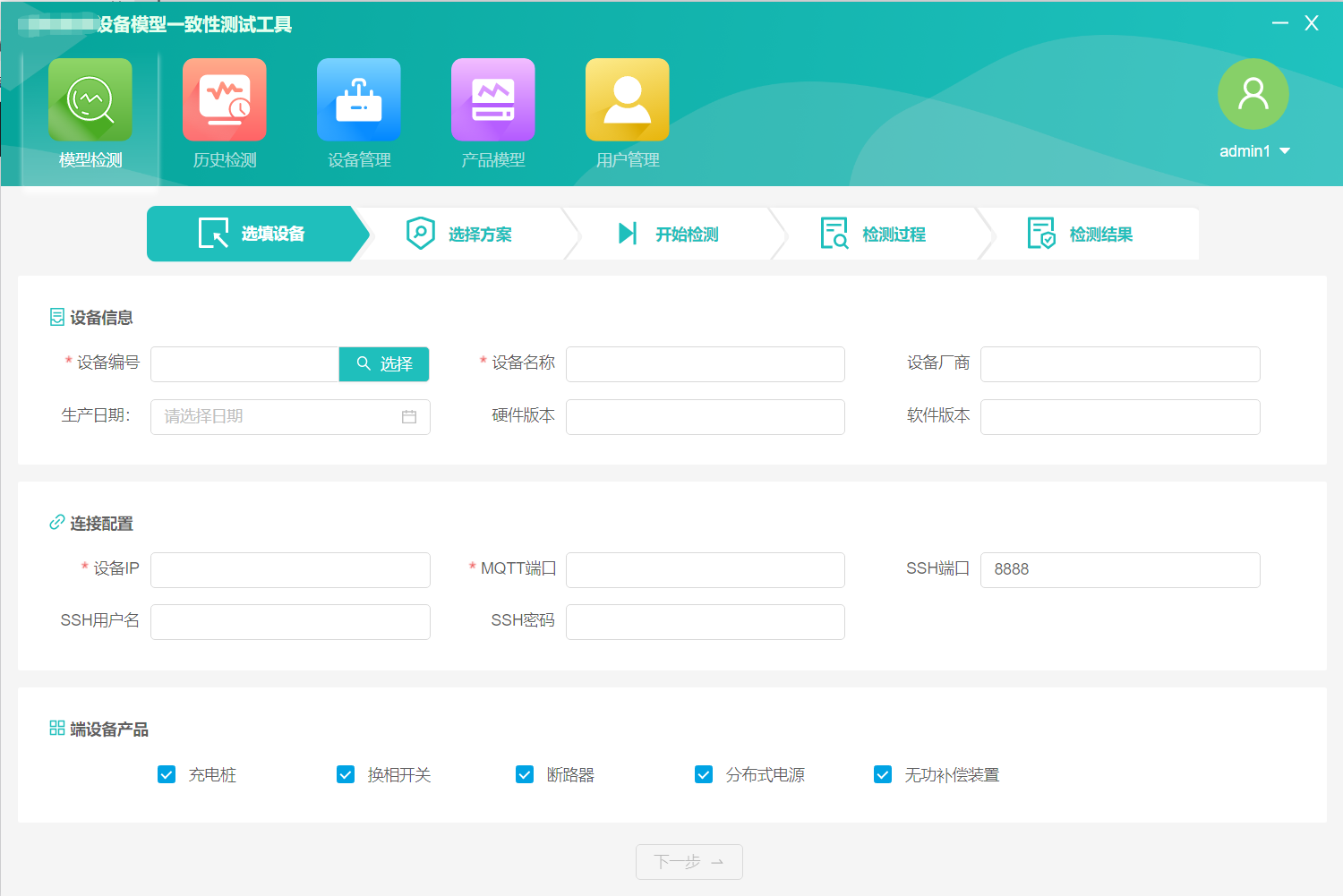Expand the admin1 account dropdown arrow
The width and height of the screenshot is (1343, 896).
point(1285,151)
